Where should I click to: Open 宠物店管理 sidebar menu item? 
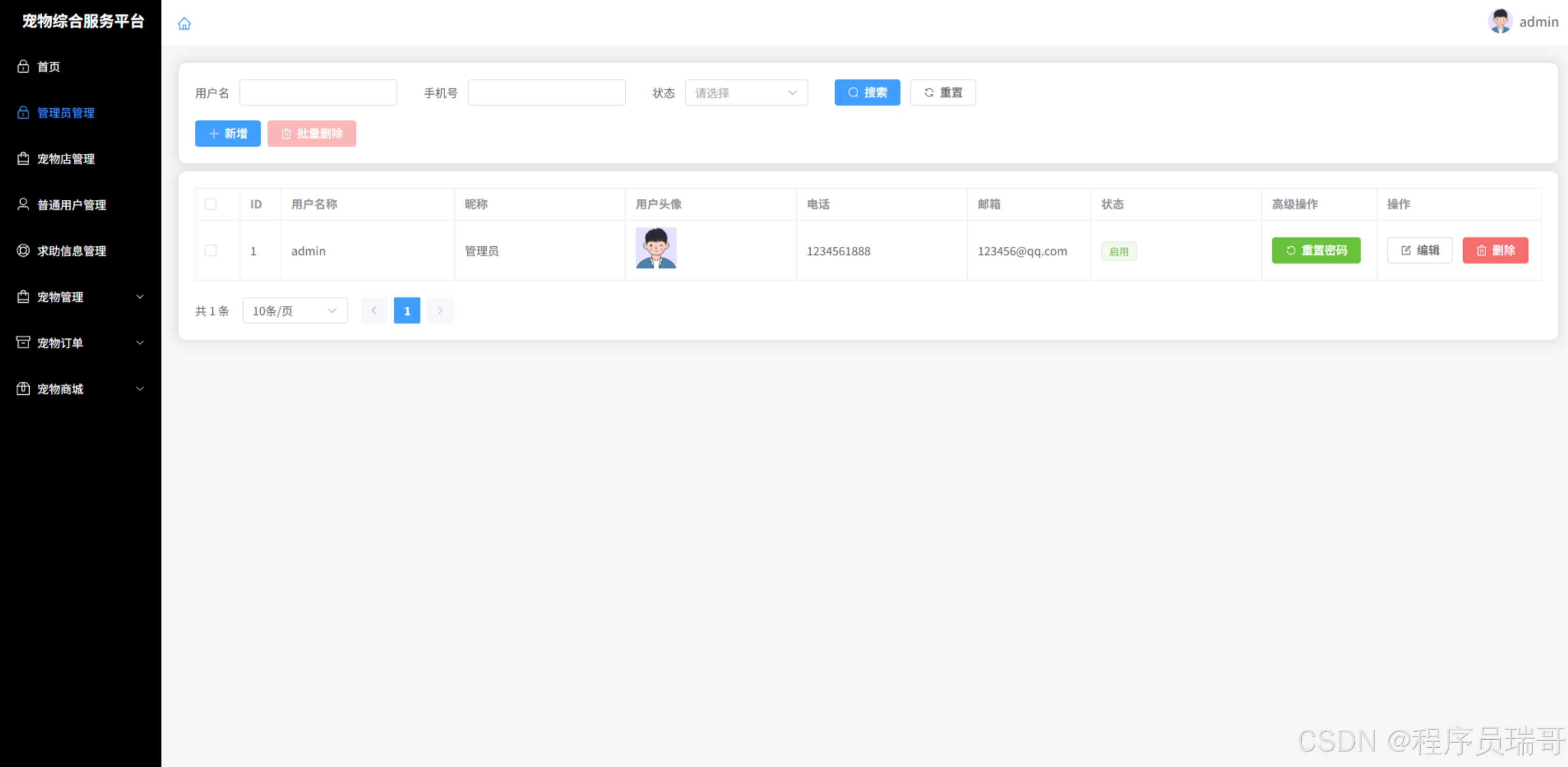click(x=66, y=158)
